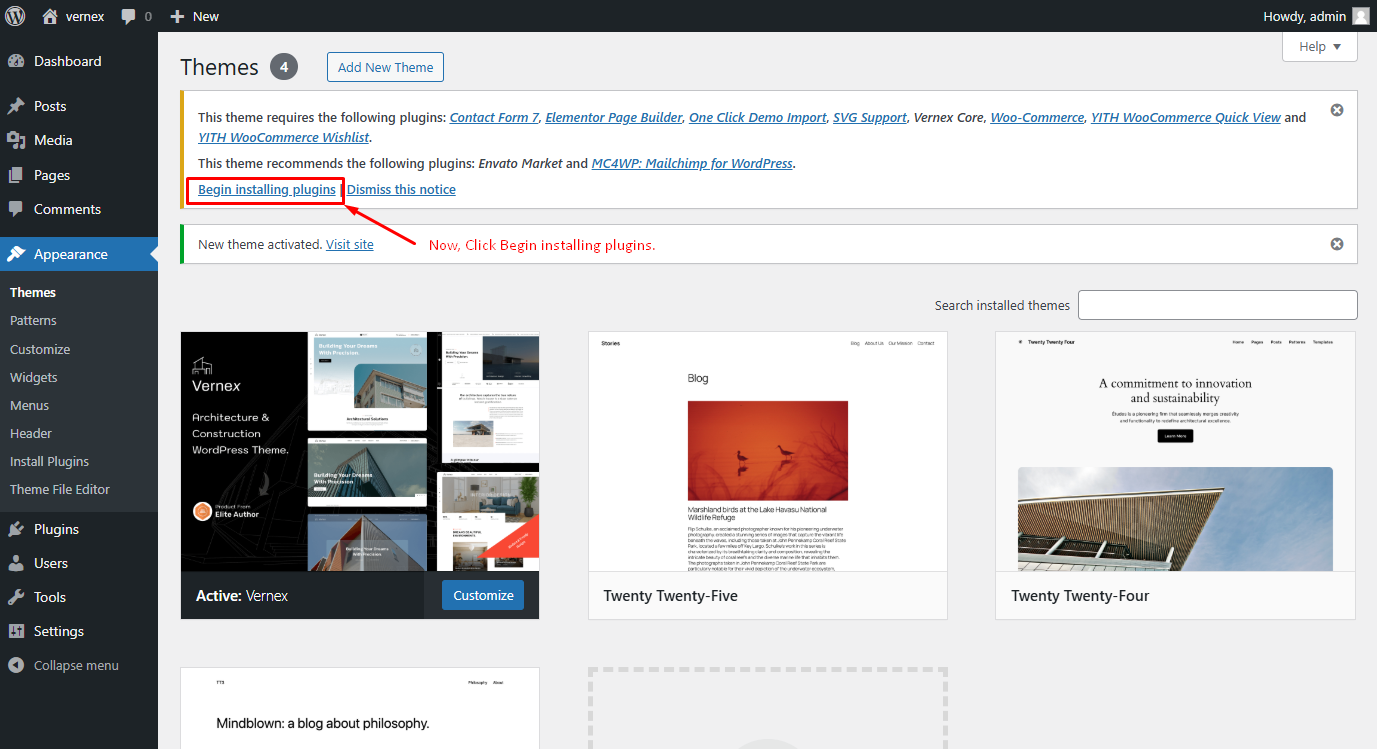This screenshot has height=749, width=1377.
Task: Select the Patterns submenu item
Action: click(x=33, y=320)
